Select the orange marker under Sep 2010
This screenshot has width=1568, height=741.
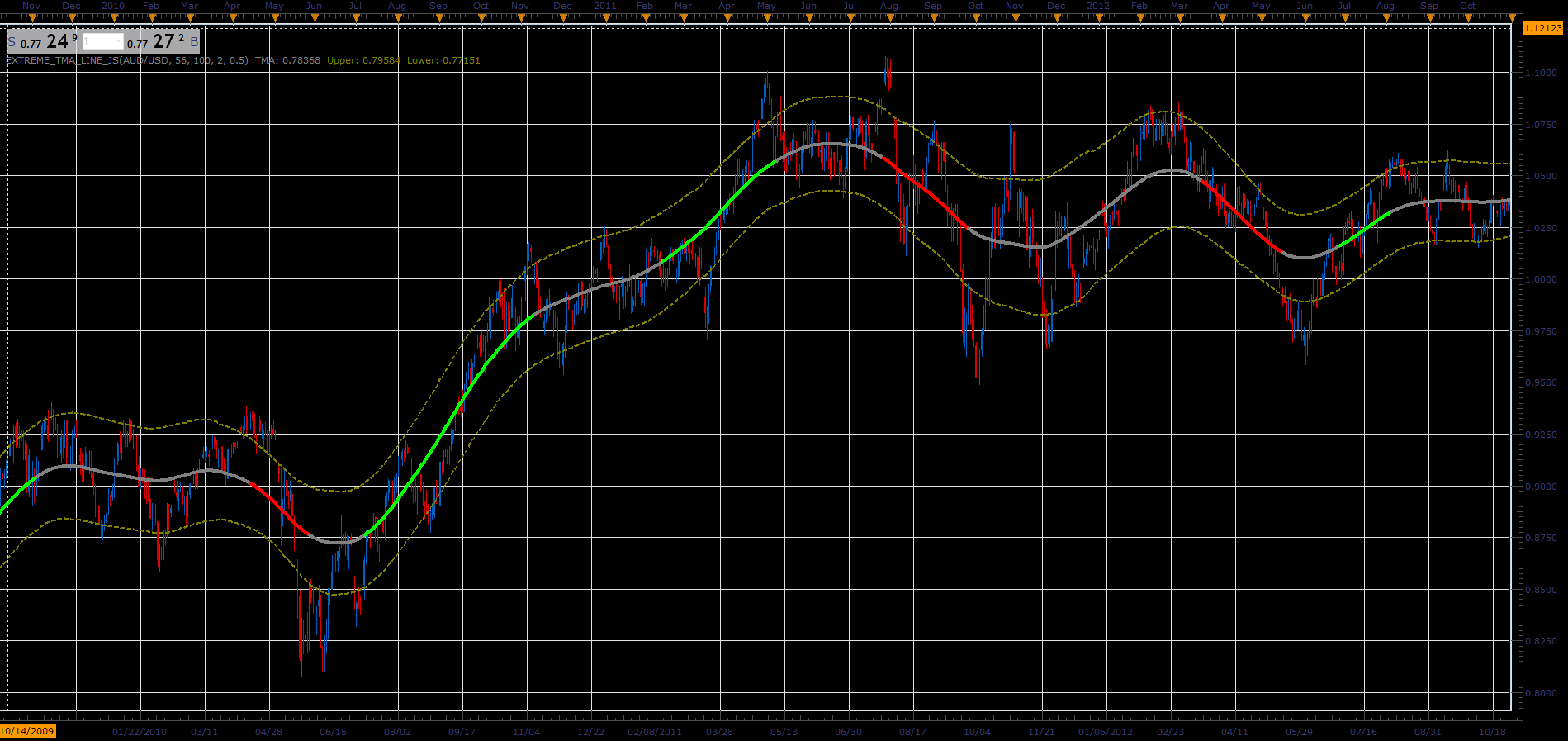(x=438, y=17)
